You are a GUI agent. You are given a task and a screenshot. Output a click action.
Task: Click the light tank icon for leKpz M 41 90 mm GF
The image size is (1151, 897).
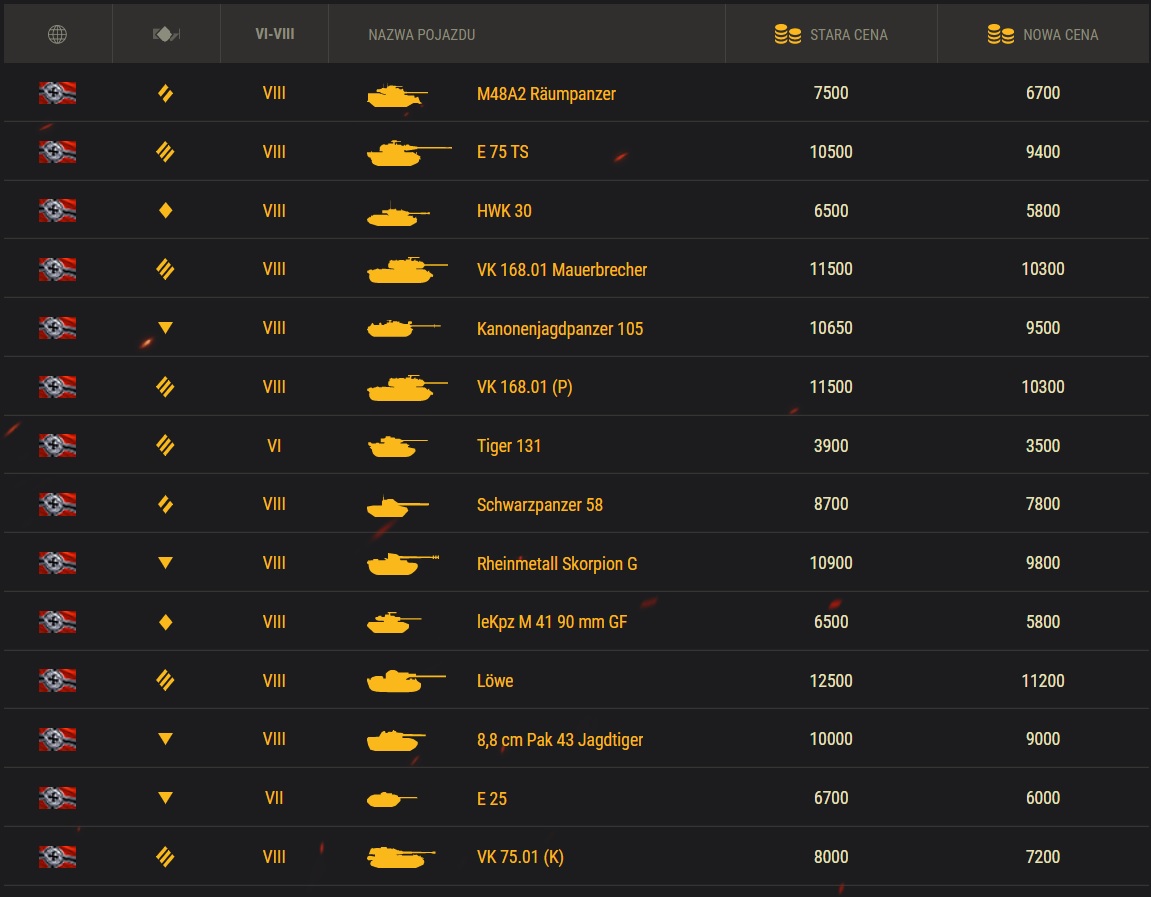pyautogui.click(x=166, y=622)
